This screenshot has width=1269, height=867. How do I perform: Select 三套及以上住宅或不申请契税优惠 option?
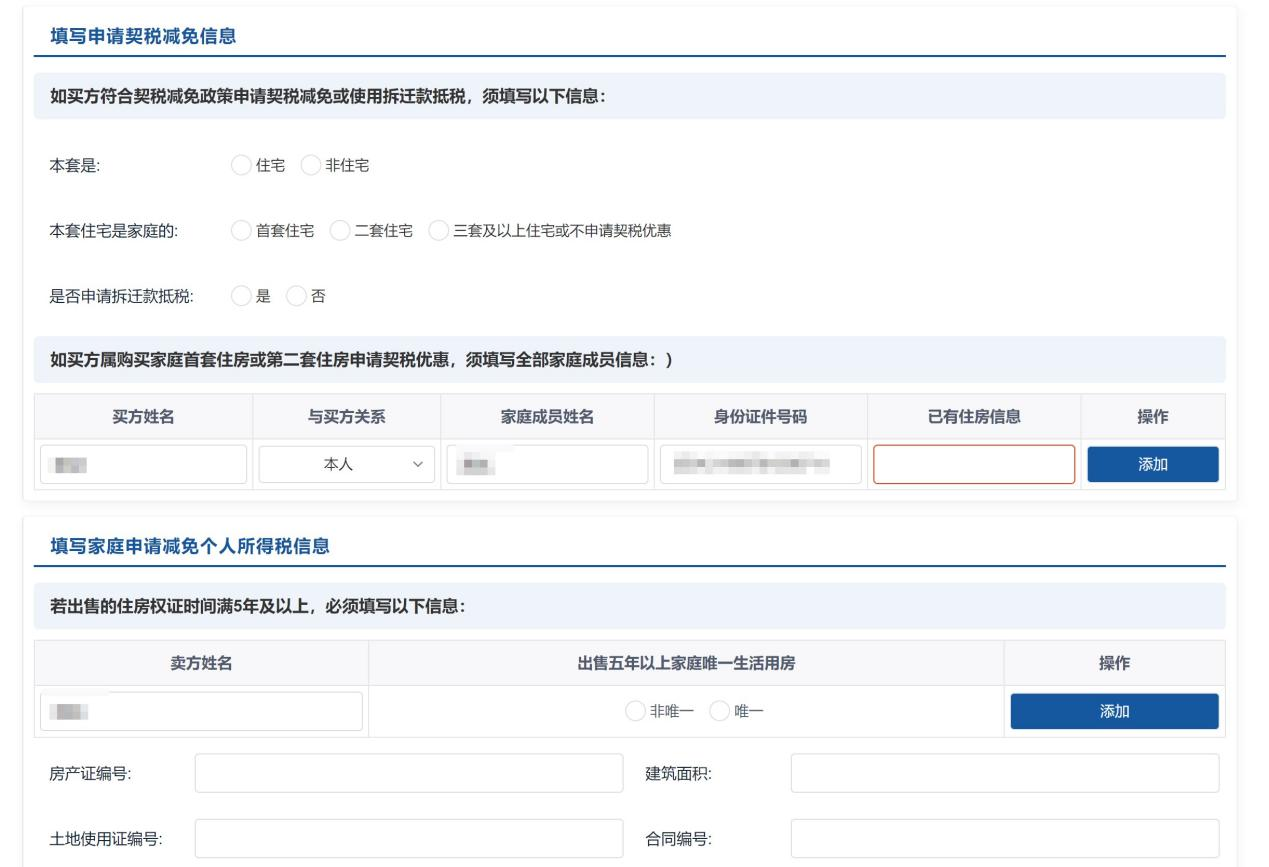point(437,231)
